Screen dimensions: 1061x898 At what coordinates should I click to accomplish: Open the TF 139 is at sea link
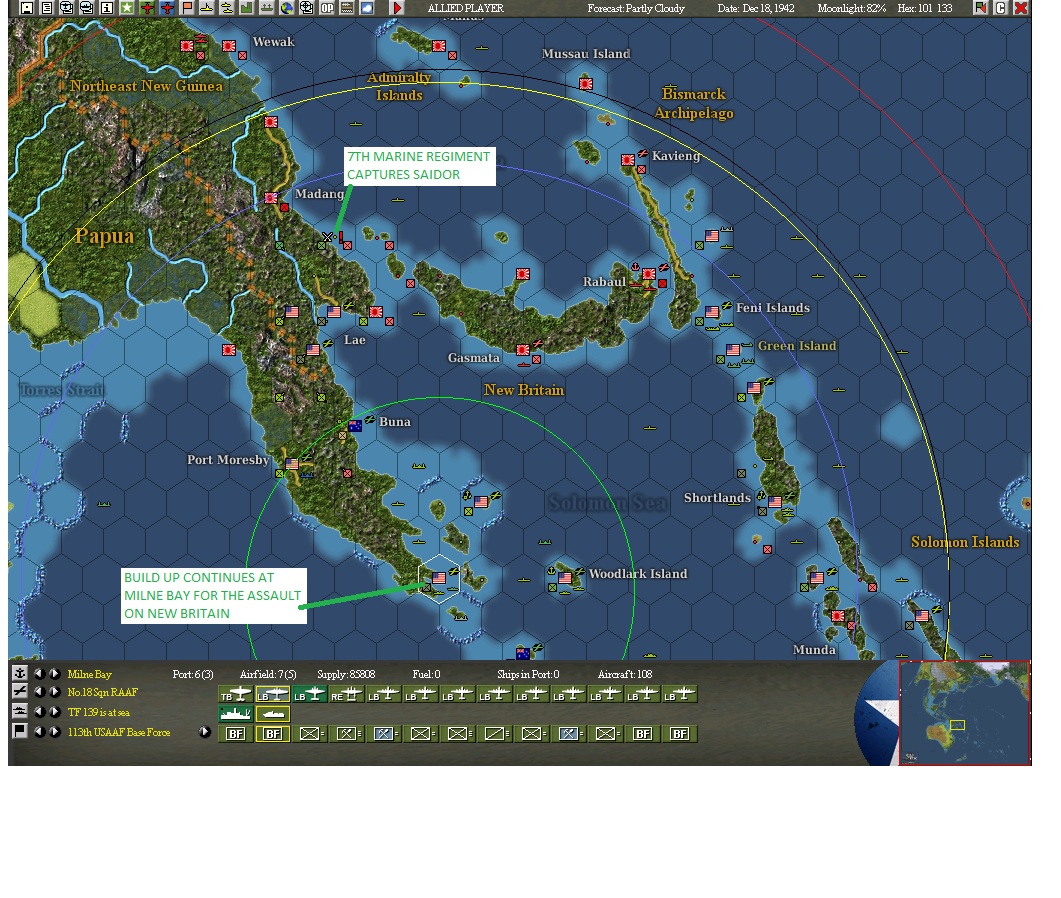tap(99, 713)
